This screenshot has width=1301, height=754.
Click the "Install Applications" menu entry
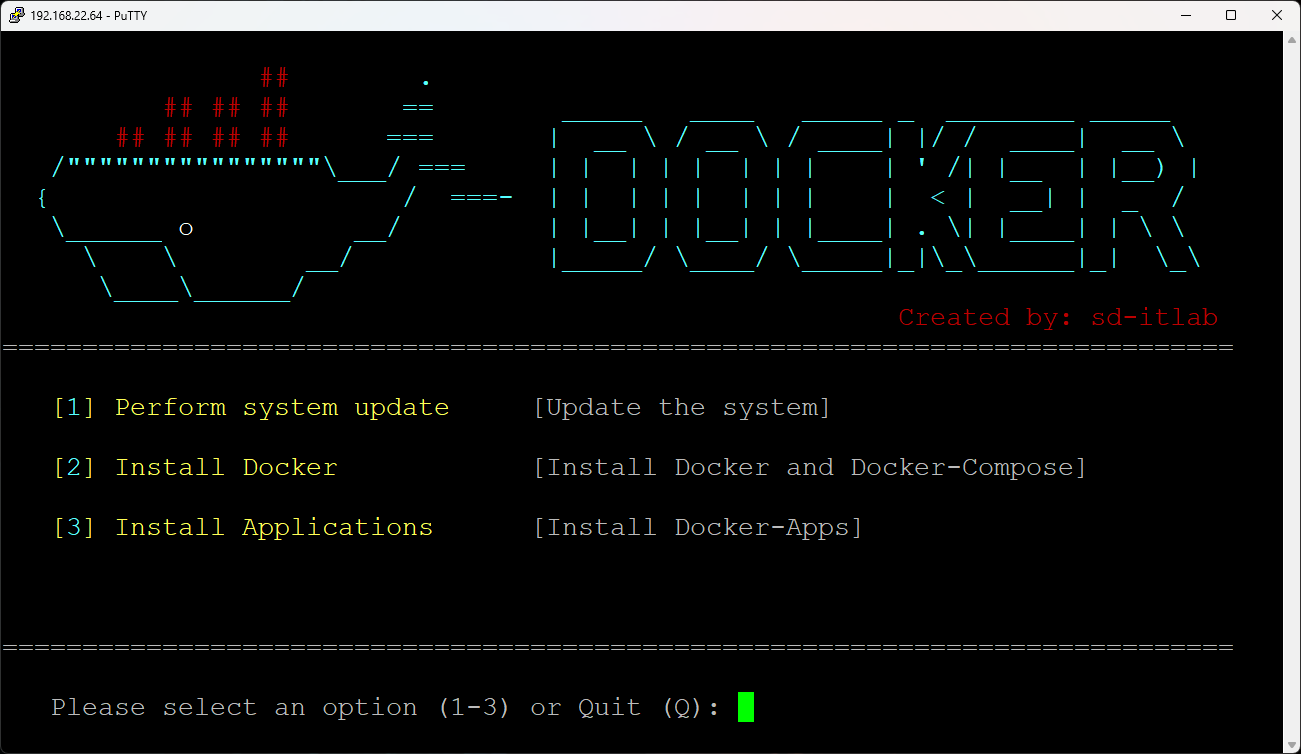tap(274, 528)
